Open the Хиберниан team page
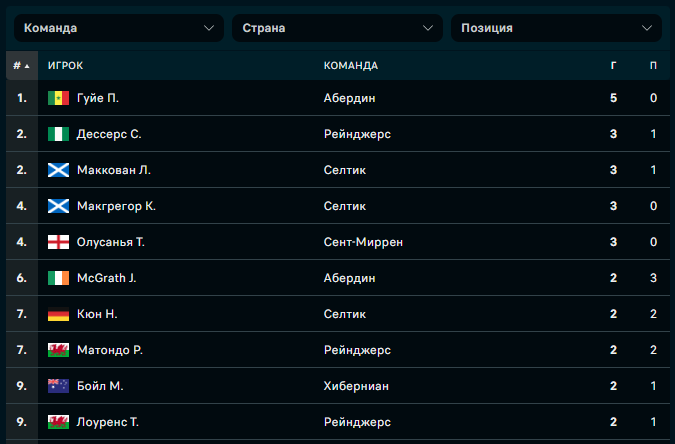Image resolution: width=675 pixels, height=444 pixels. click(356, 386)
